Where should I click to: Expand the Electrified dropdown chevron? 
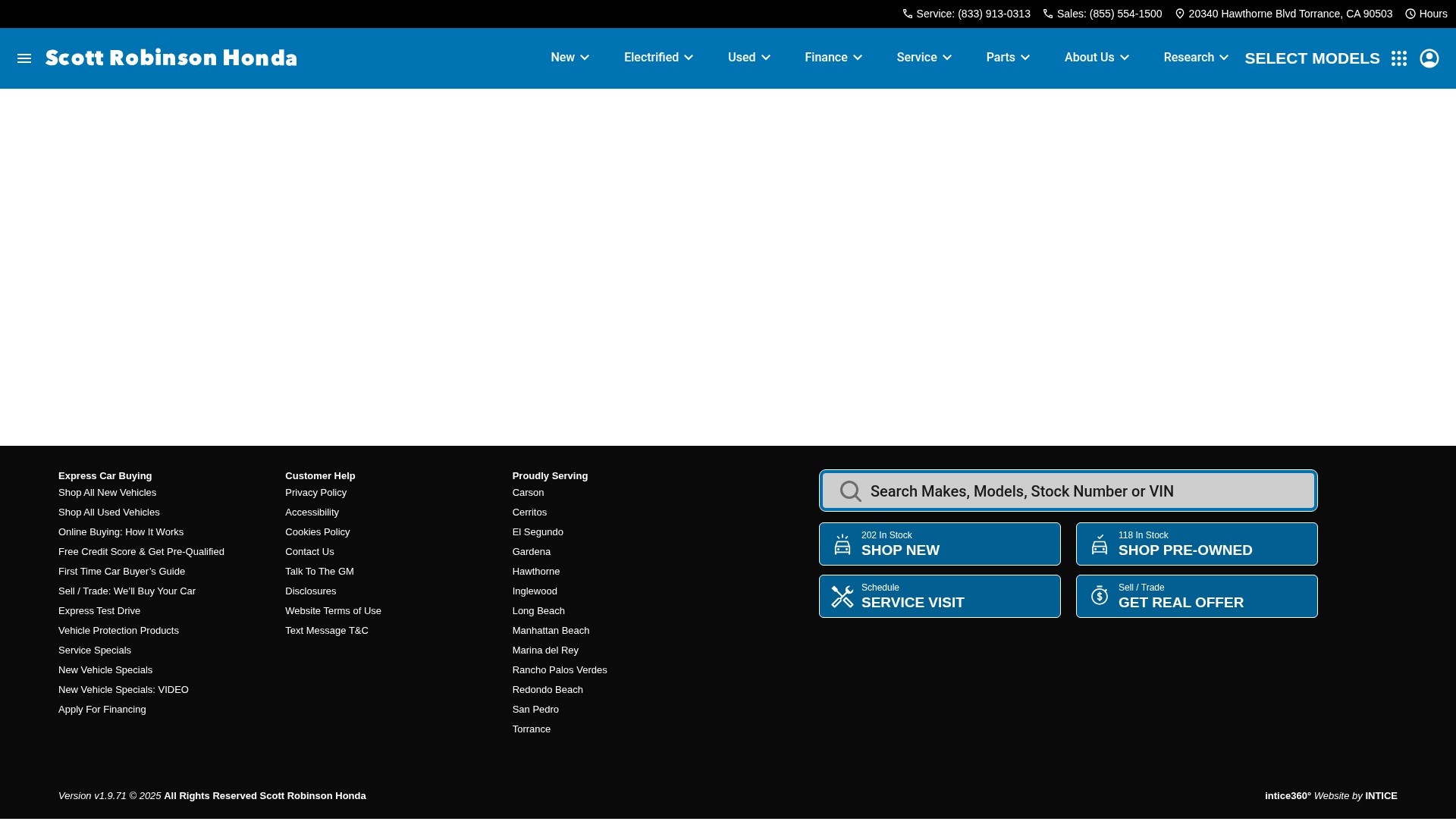(689, 58)
